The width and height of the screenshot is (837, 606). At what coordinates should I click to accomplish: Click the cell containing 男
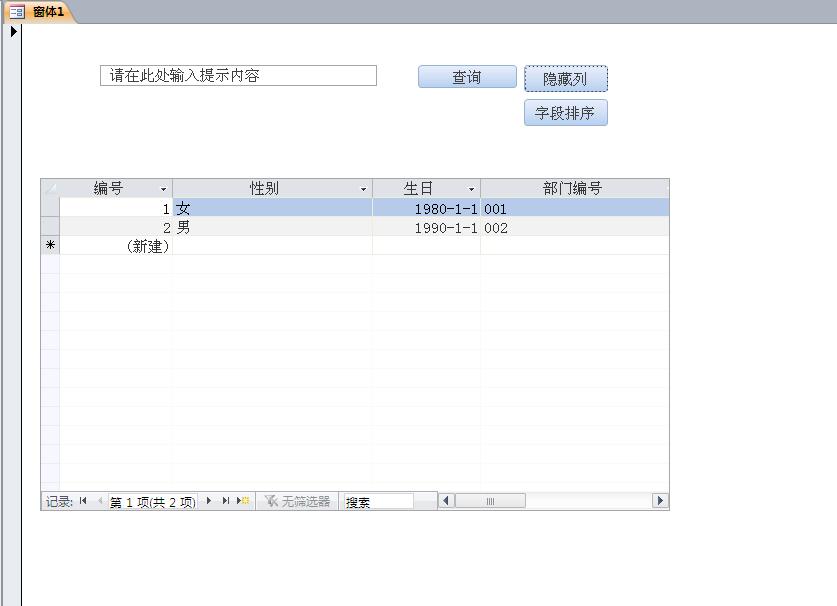click(272, 227)
